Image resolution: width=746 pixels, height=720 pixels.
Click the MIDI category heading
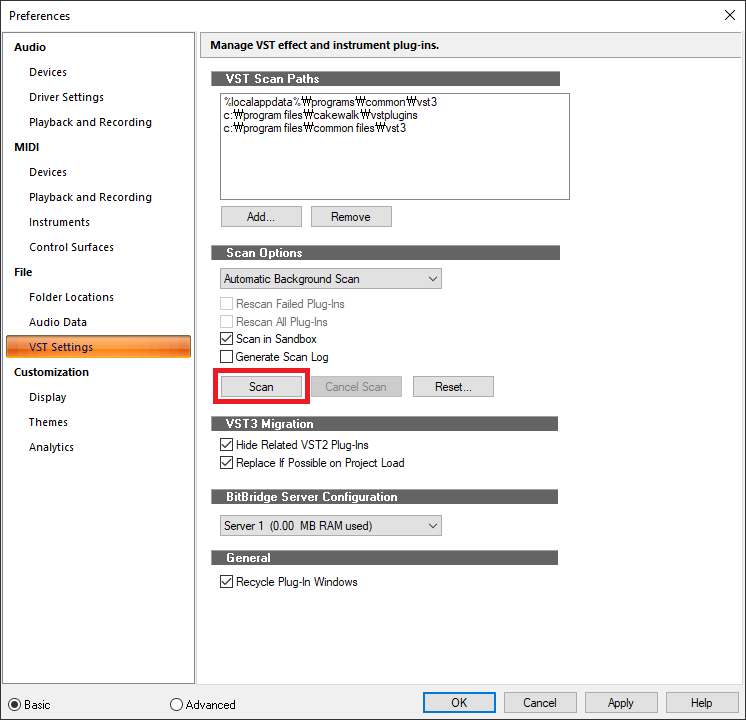coord(27,147)
